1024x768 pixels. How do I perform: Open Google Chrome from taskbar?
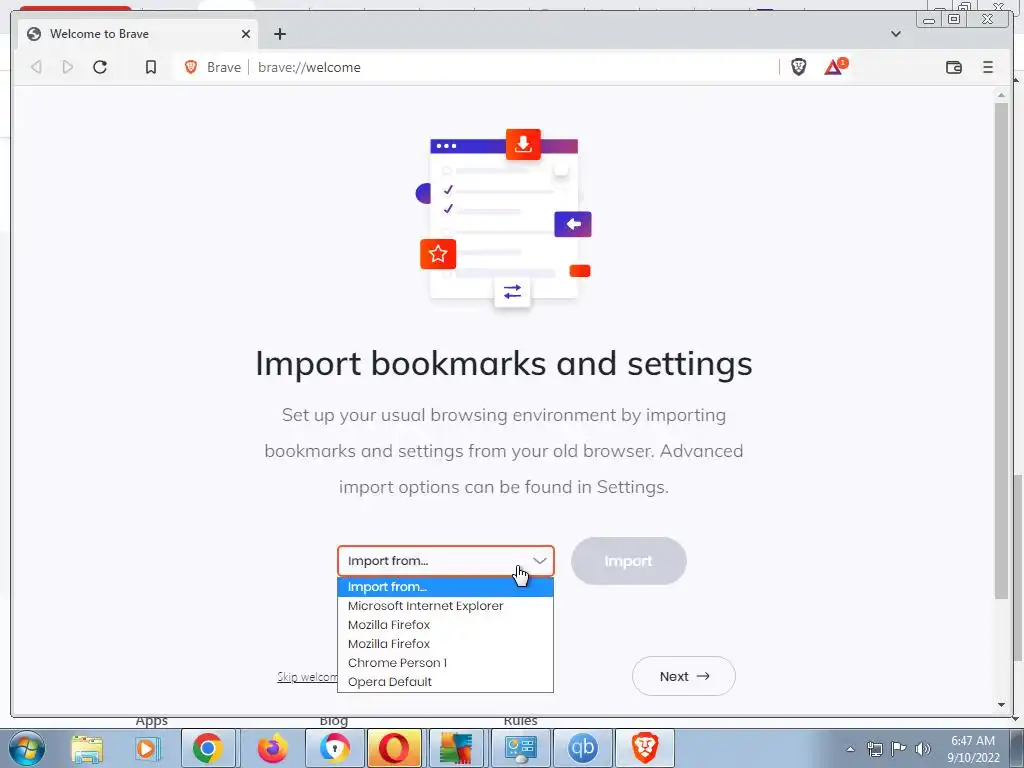coord(208,748)
